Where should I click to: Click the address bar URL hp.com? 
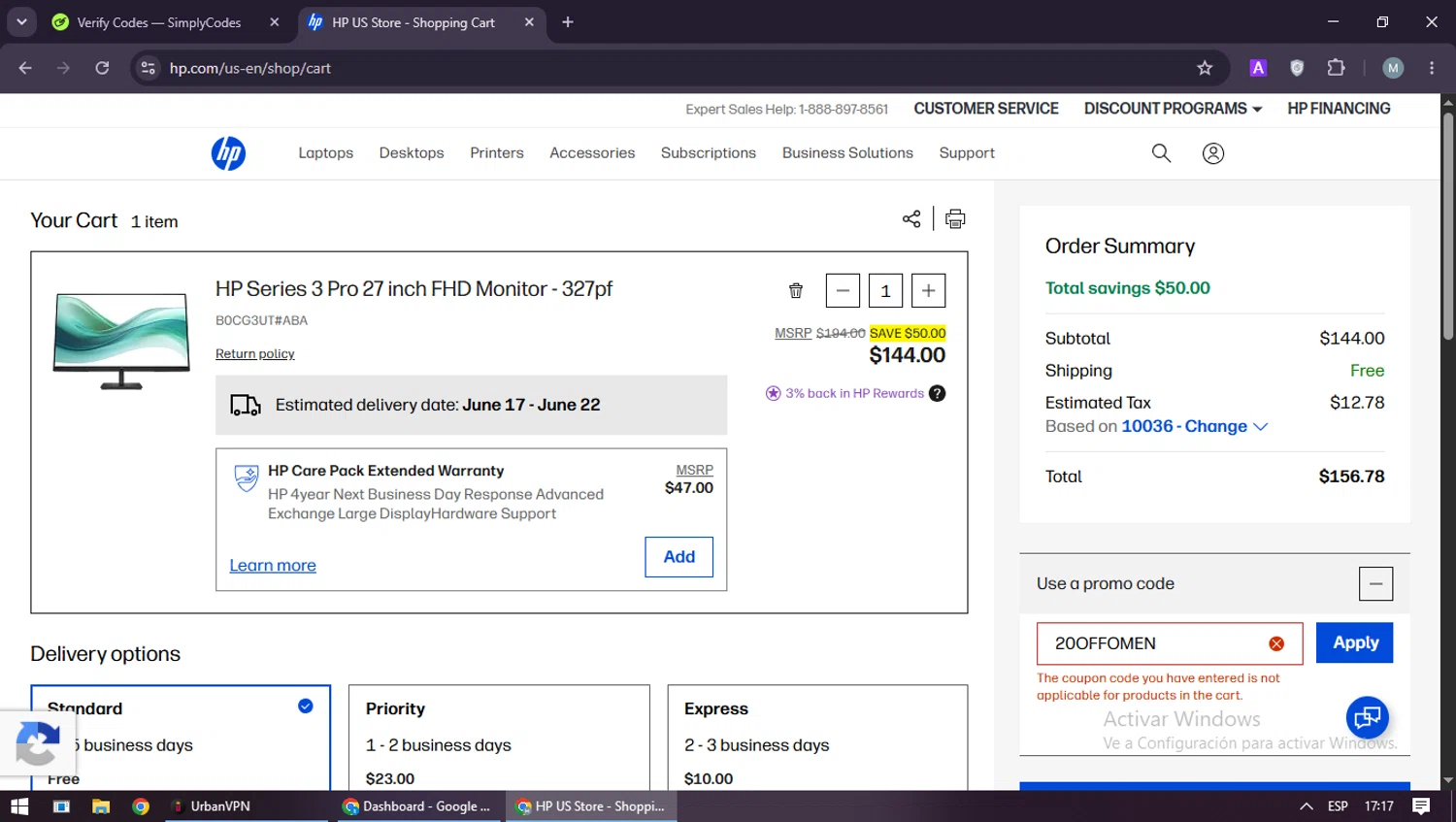(249, 68)
